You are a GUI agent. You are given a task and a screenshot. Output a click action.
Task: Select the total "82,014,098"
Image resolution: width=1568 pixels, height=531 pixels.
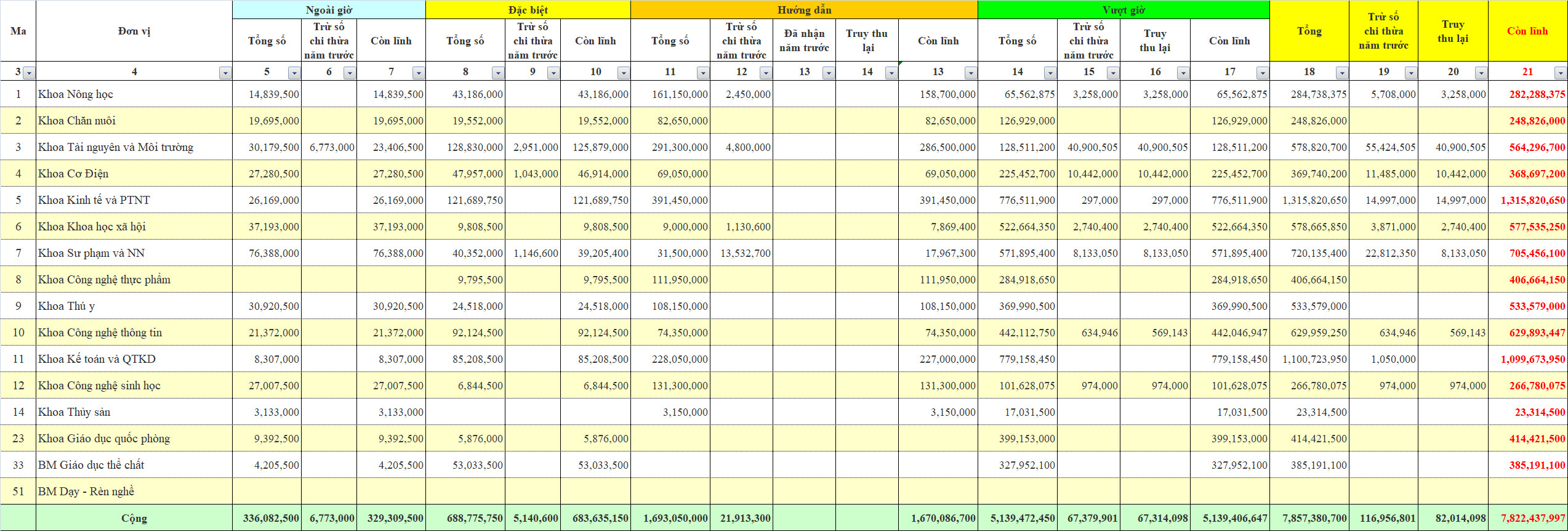tap(1453, 518)
